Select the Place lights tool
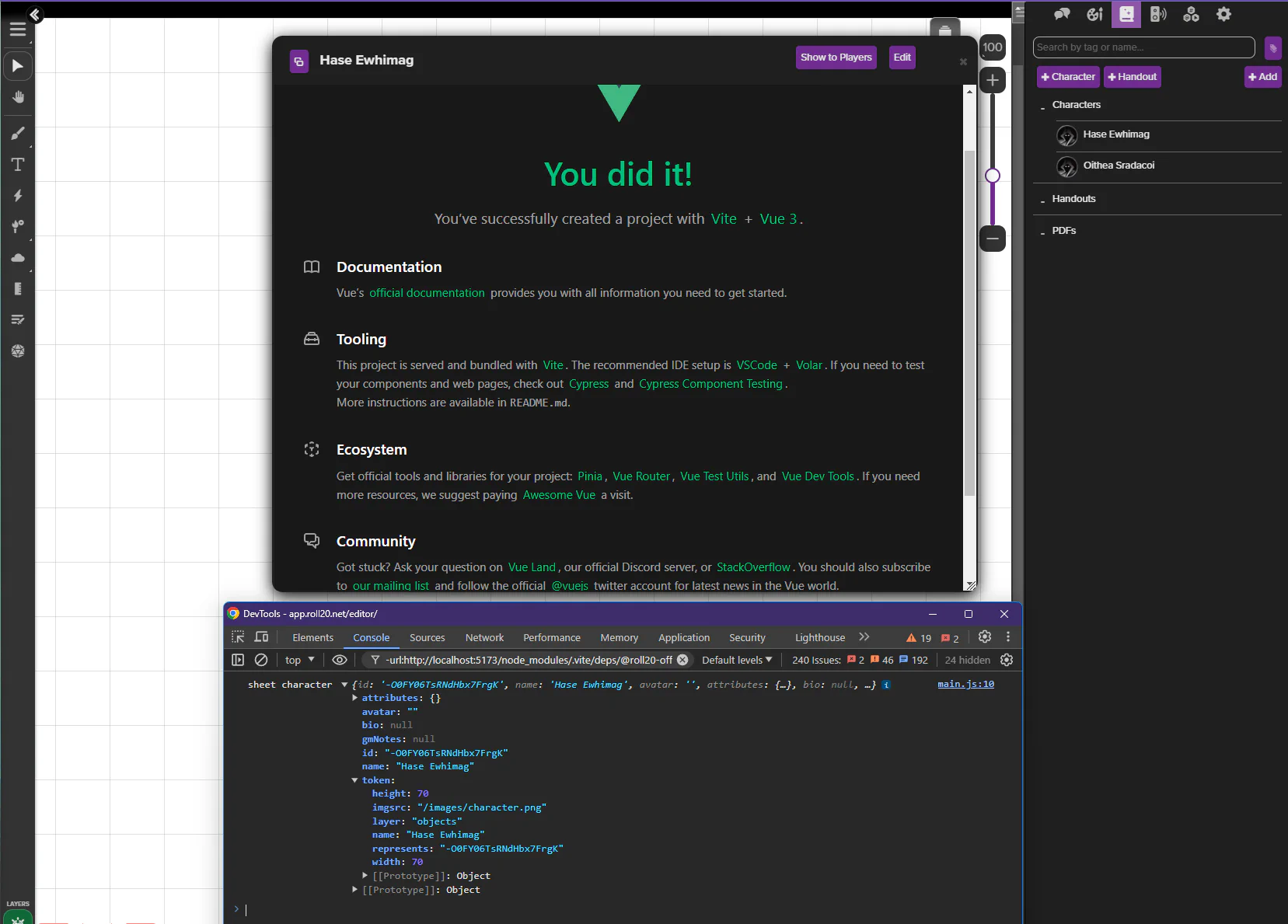Image resolution: width=1288 pixels, height=924 pixels. coord(18,227)
